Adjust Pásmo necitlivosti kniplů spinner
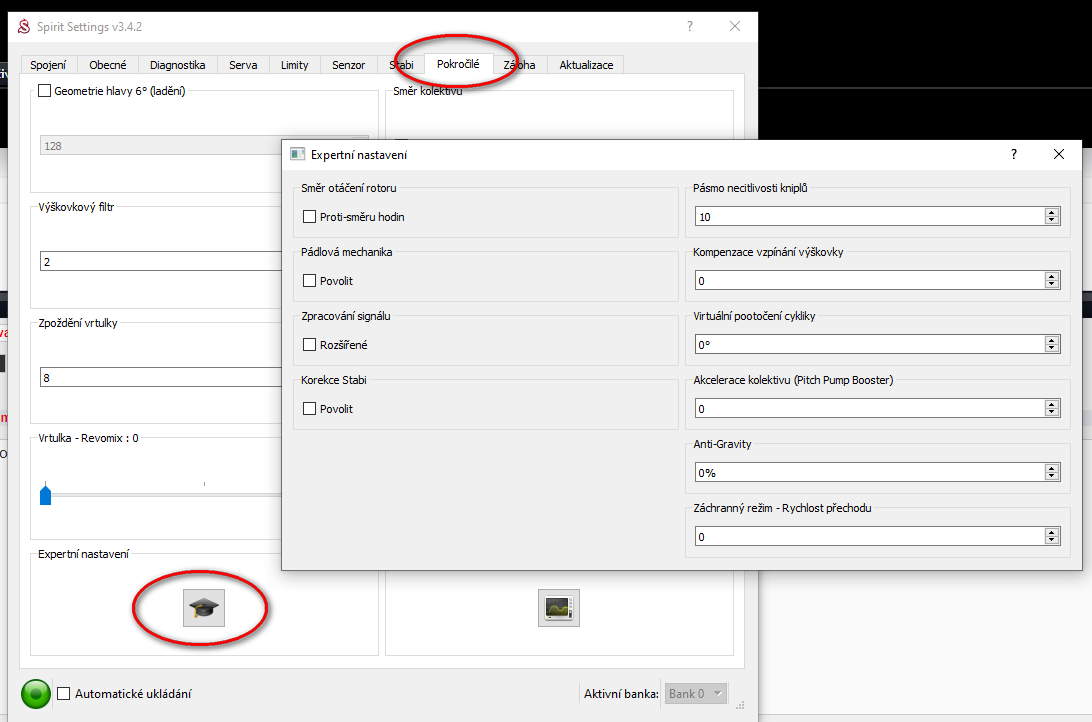The width and height of the screenshot is (1092, 722). [x=1051, y=217]
